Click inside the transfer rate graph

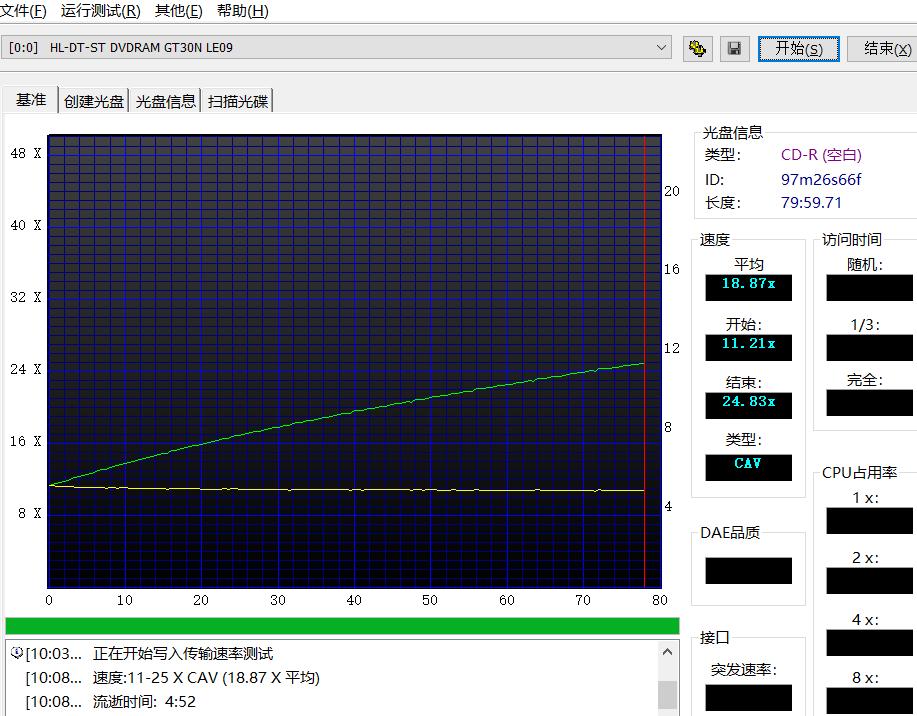point(350,360)
